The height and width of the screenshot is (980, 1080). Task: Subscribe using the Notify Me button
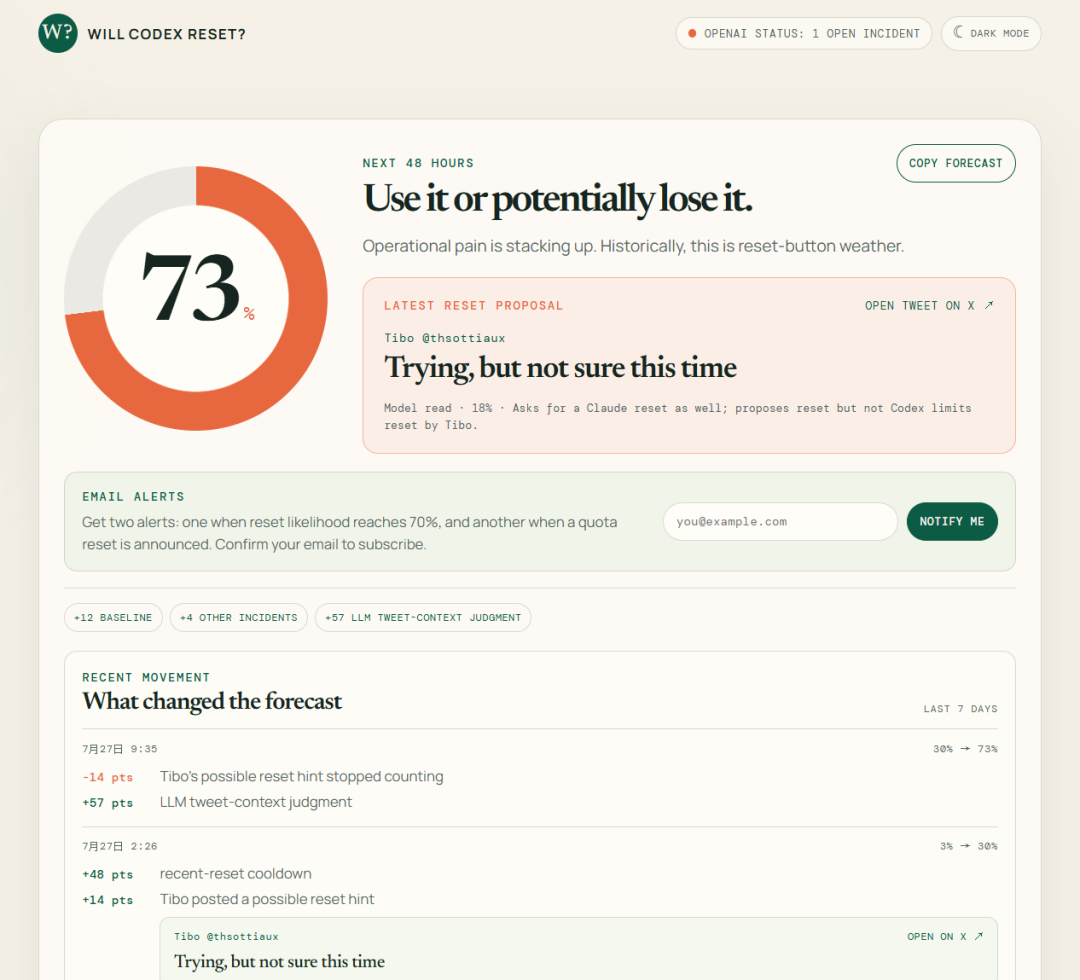(x=951, y=521)
